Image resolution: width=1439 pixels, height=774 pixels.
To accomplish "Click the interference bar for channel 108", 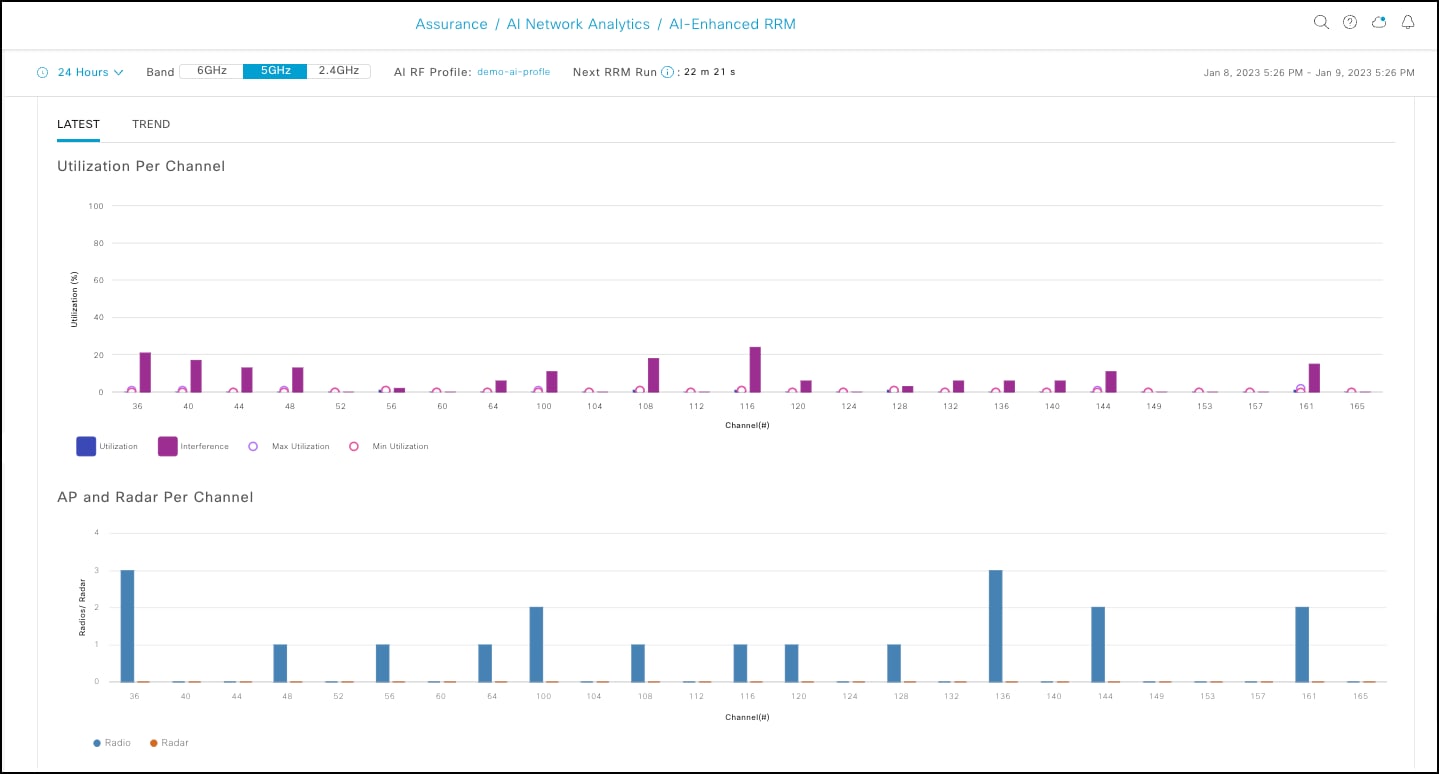I will [x=653, y=375].
